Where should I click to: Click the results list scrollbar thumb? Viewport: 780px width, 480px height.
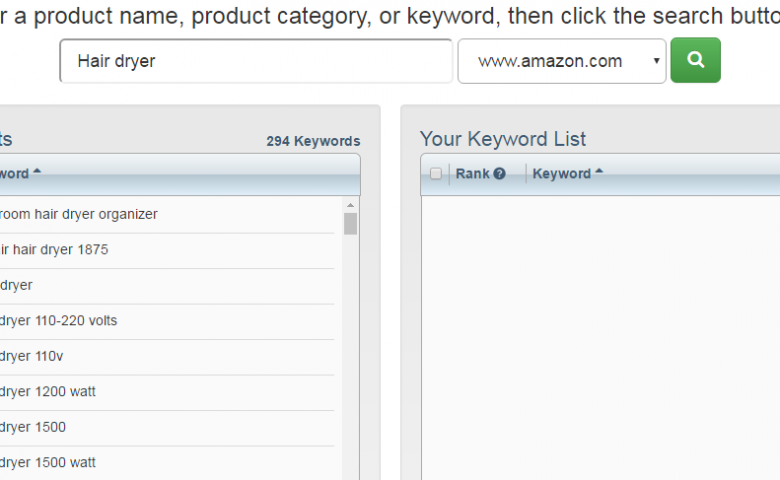pos(350,223)
